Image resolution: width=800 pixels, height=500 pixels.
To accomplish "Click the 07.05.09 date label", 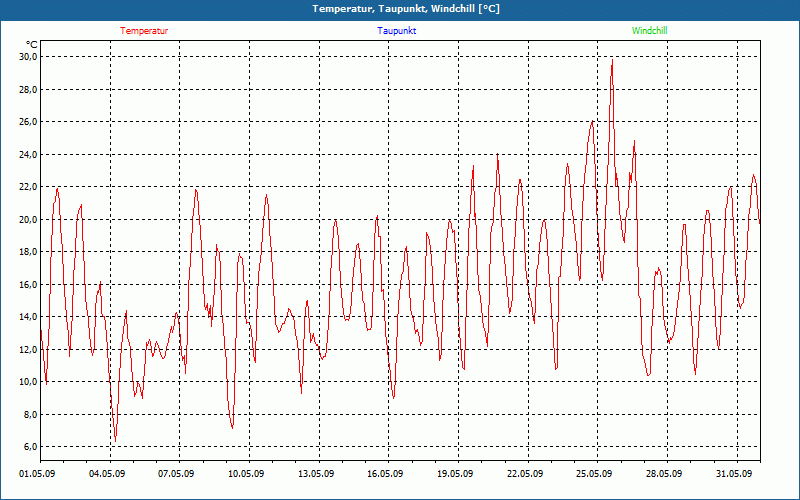I will (176, 474).
